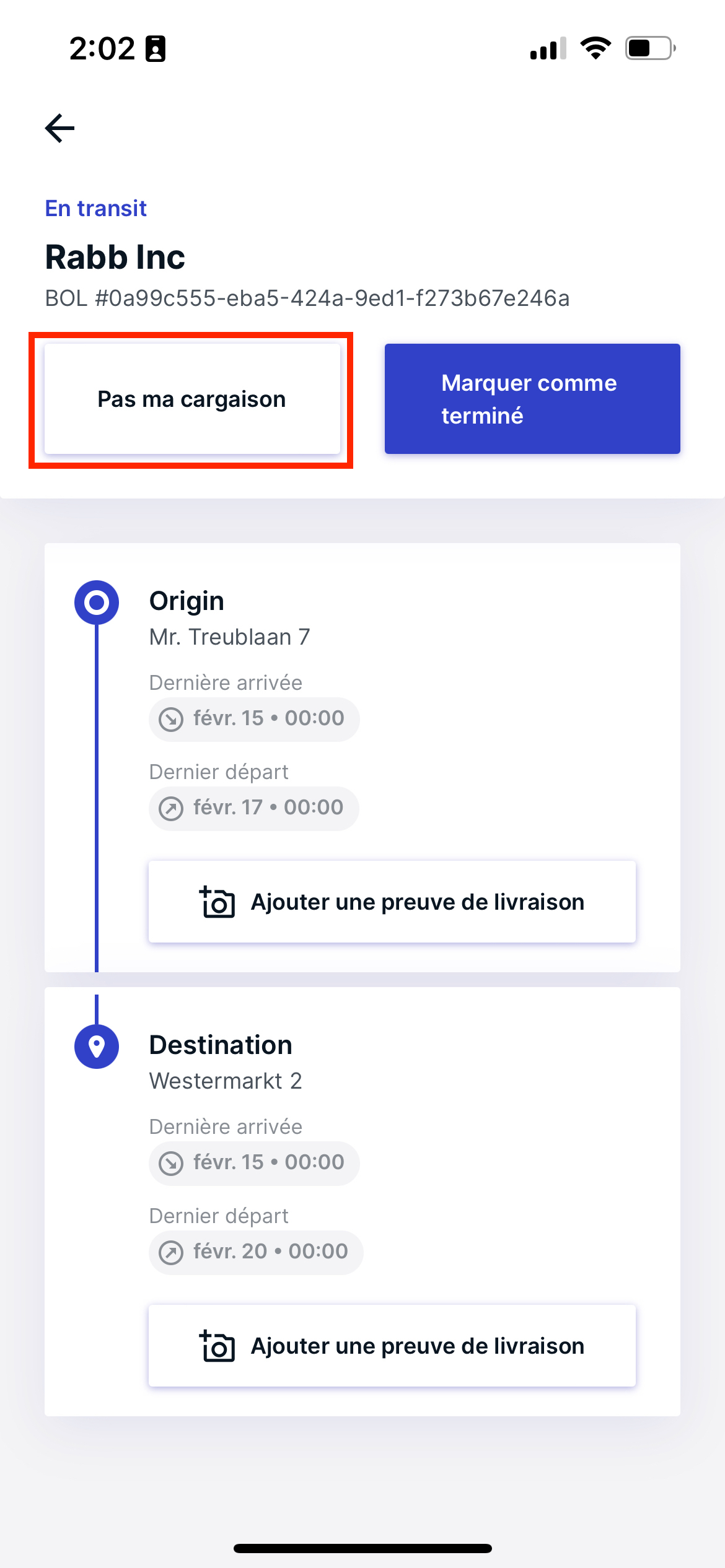
Task: Select the BOL number text
Action: click(307, 298)
